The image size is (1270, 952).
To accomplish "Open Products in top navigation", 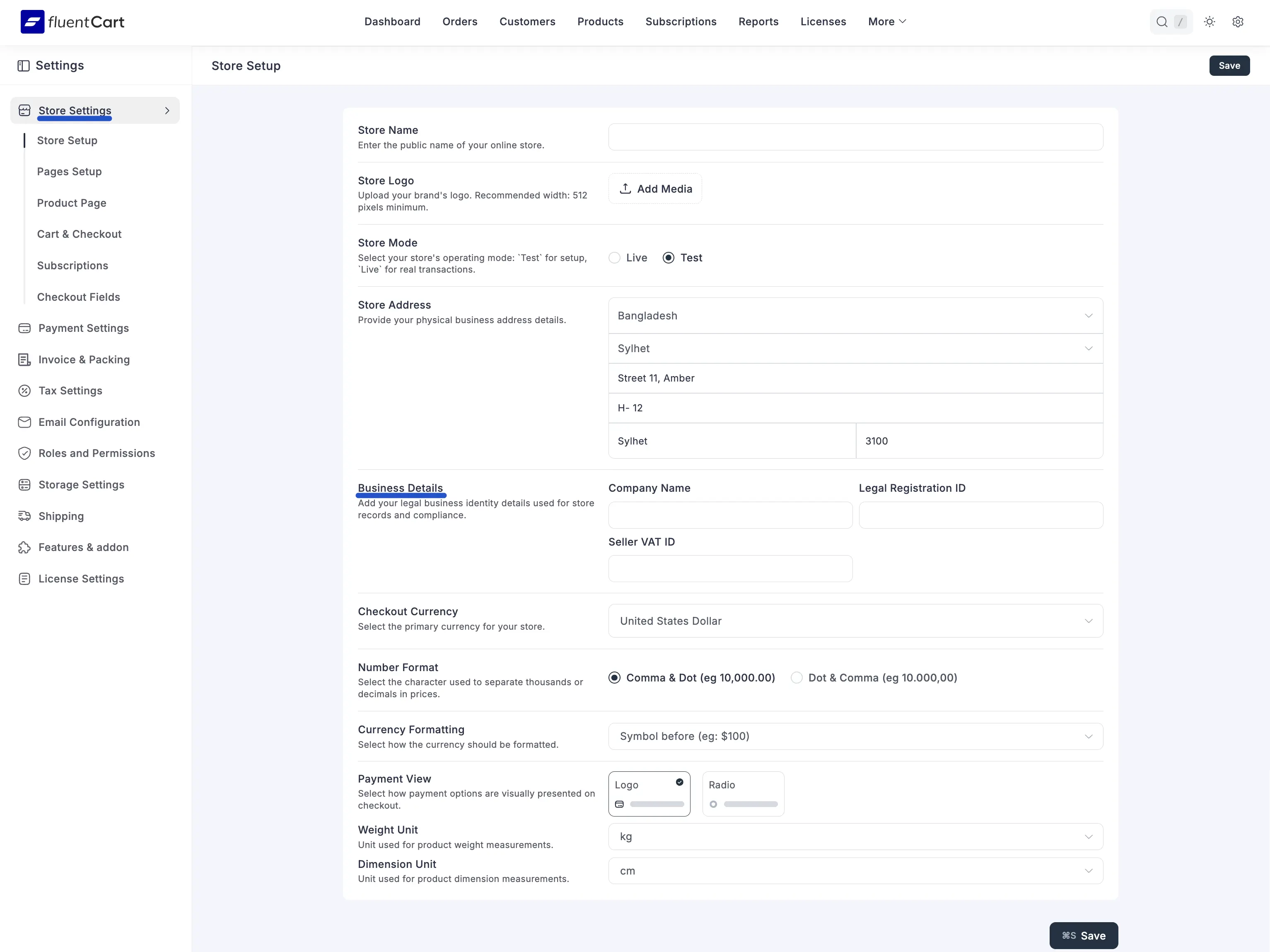I will (600, 22).
